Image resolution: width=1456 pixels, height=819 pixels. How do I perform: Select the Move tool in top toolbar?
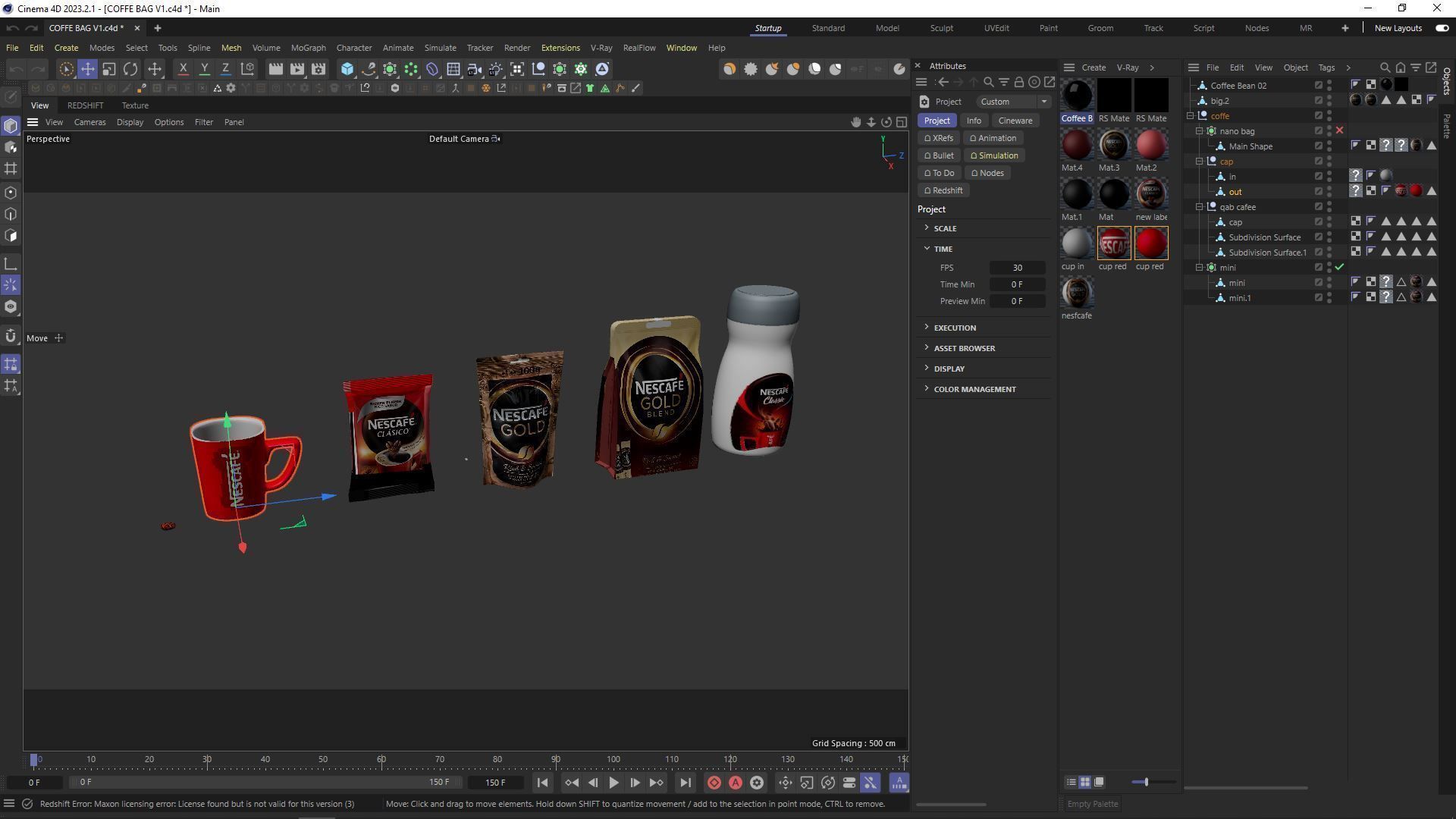[x=88, y=69]
